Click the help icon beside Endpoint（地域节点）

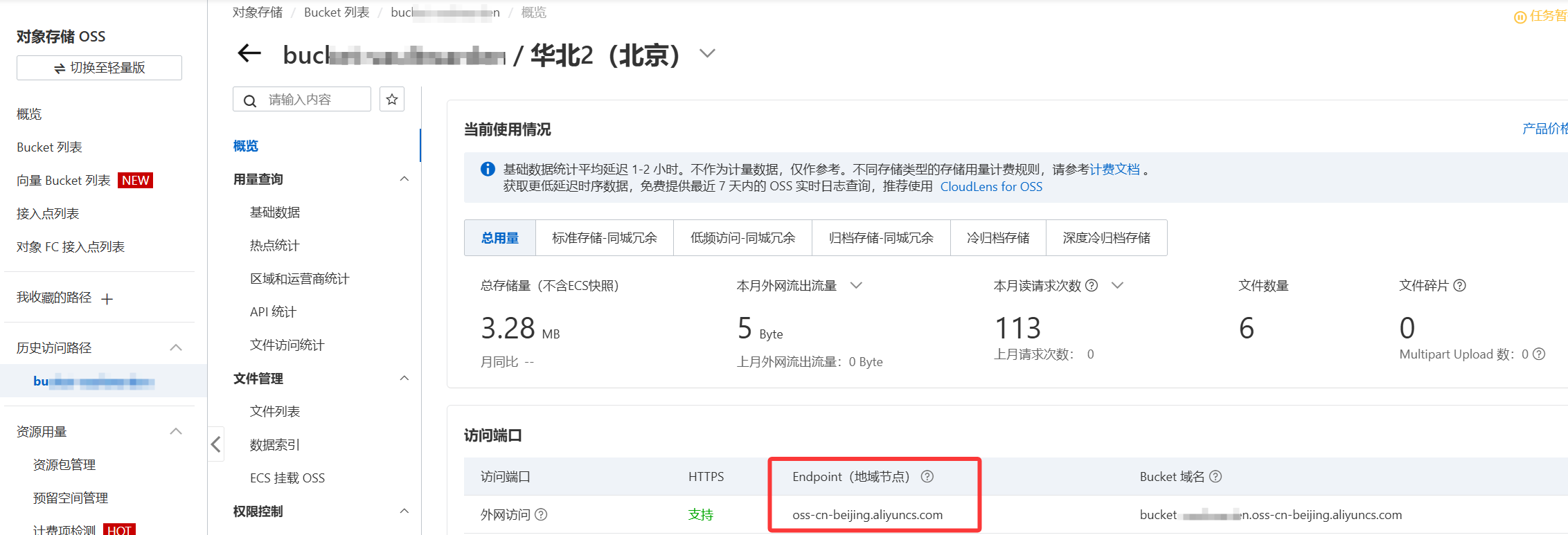coord(927,476)
